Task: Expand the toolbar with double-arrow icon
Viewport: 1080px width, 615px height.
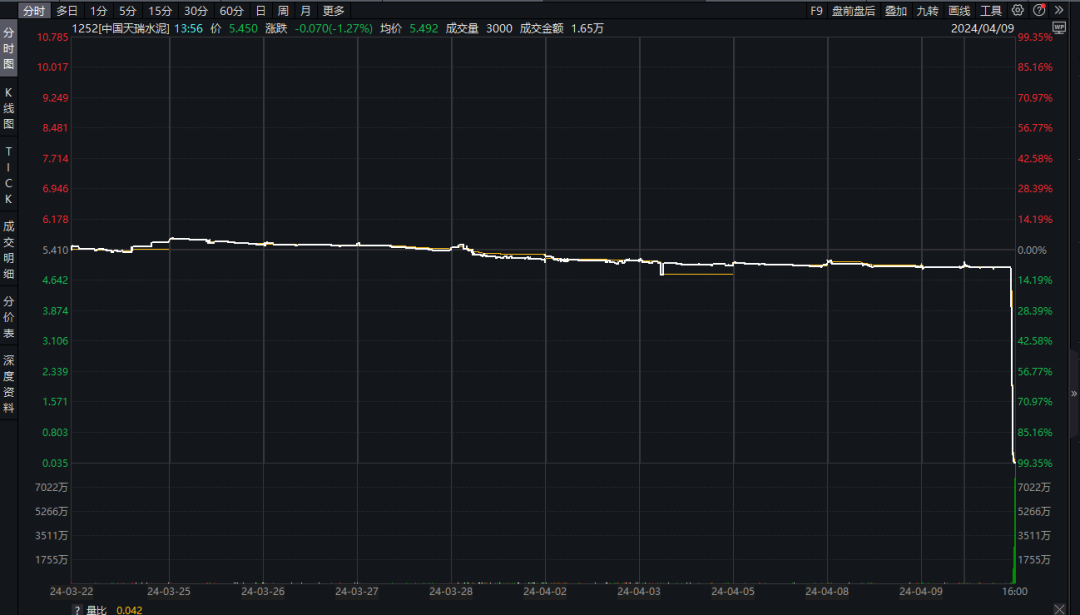Action: click(x=1059, y=10)
